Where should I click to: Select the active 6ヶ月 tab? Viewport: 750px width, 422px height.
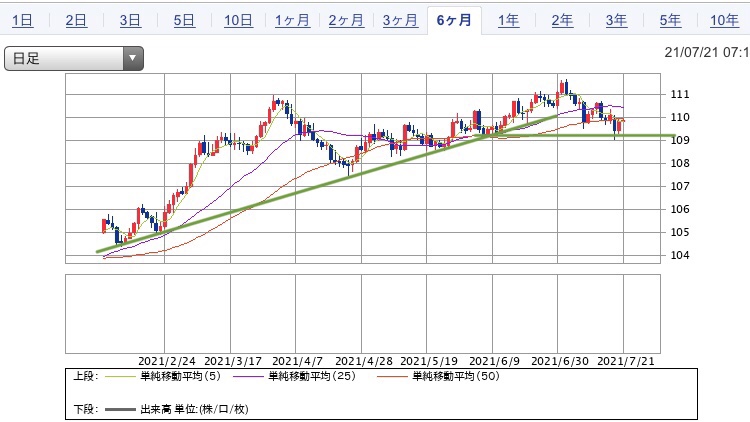point(454,21)
